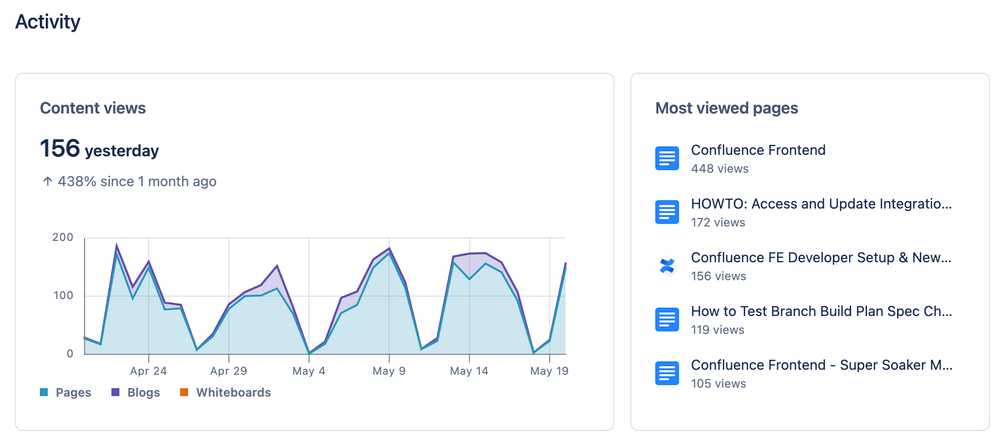Toggle the Pages legend color swatch
The image size is (998, 441).
[44, 393]
